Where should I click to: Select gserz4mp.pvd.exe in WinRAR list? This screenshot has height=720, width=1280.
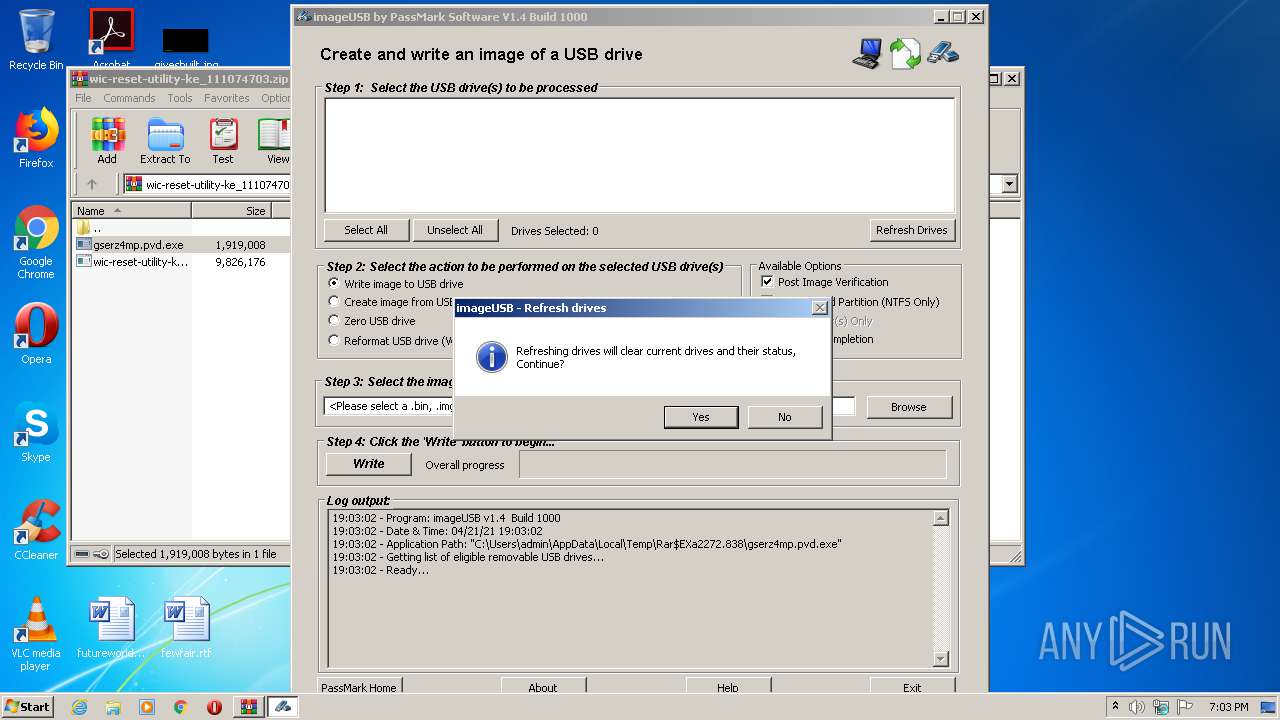pos(181,244)
